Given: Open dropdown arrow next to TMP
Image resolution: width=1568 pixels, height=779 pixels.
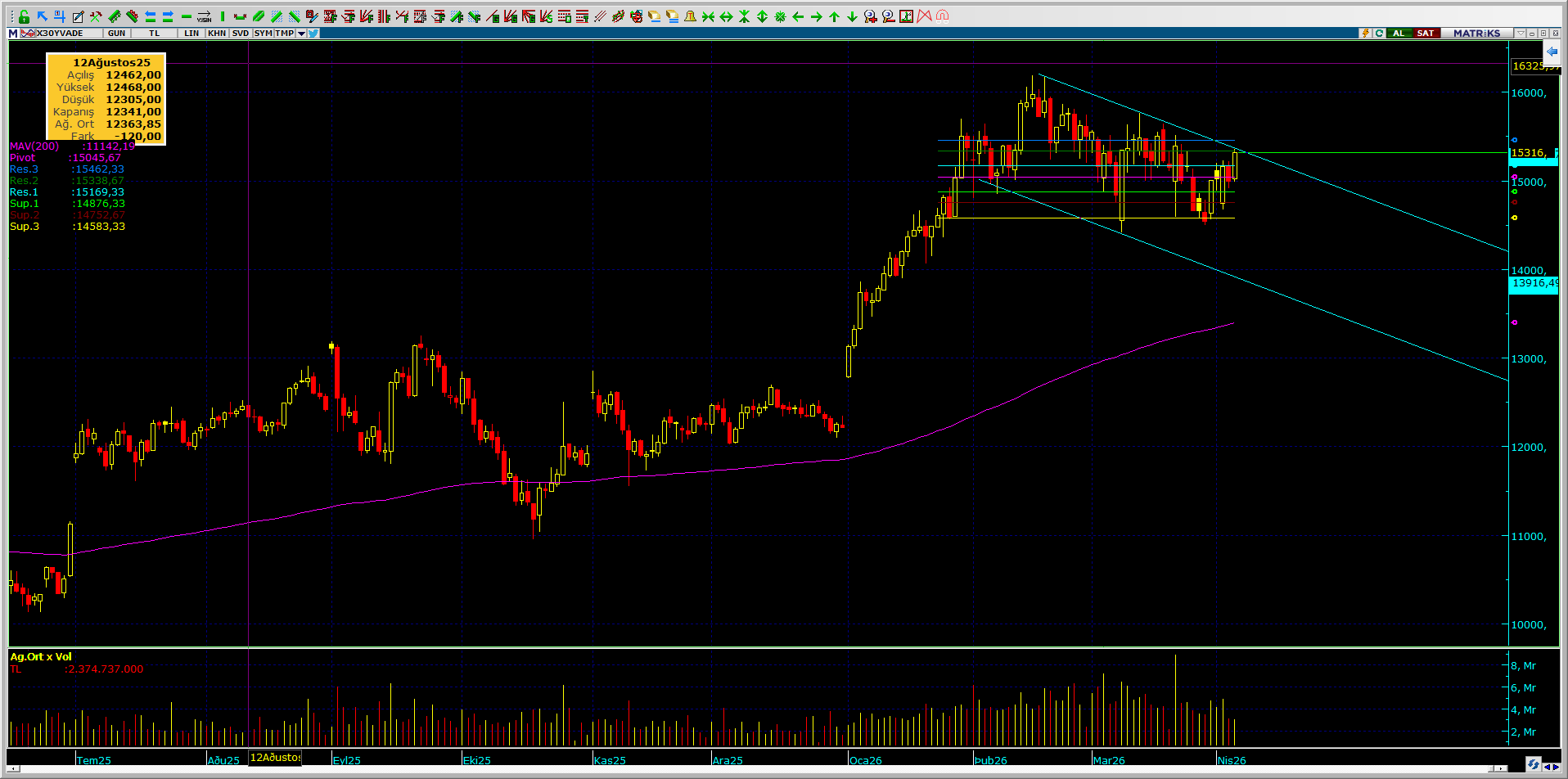Looking at the screenshot, I should click(301, 34).
